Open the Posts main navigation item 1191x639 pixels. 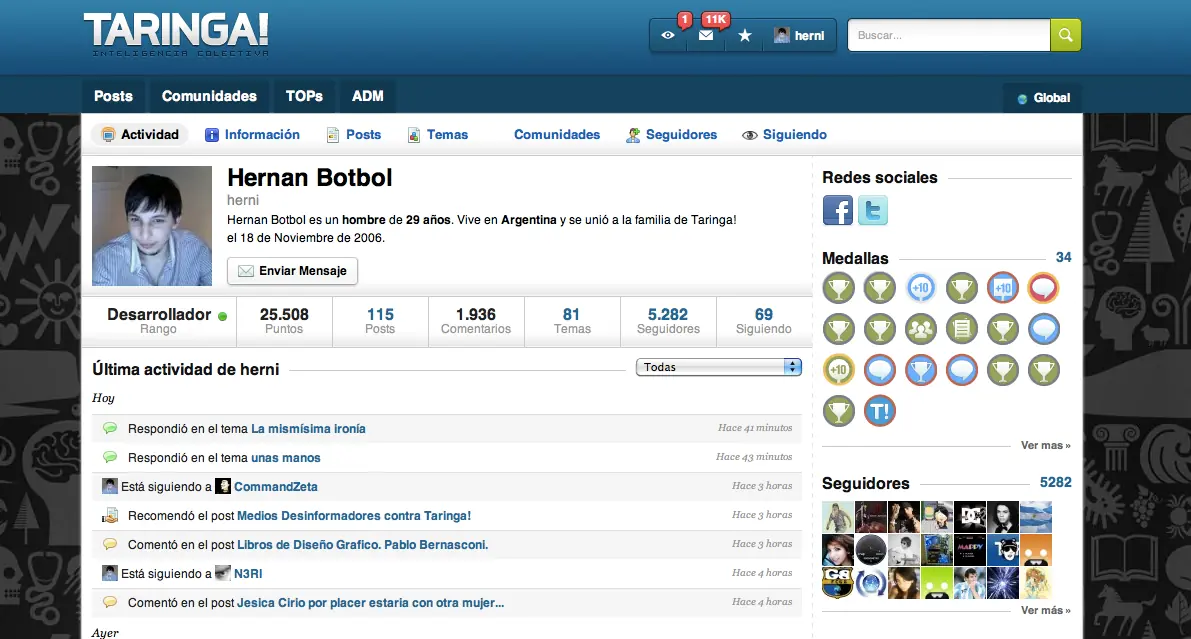[x=113, y=96]
